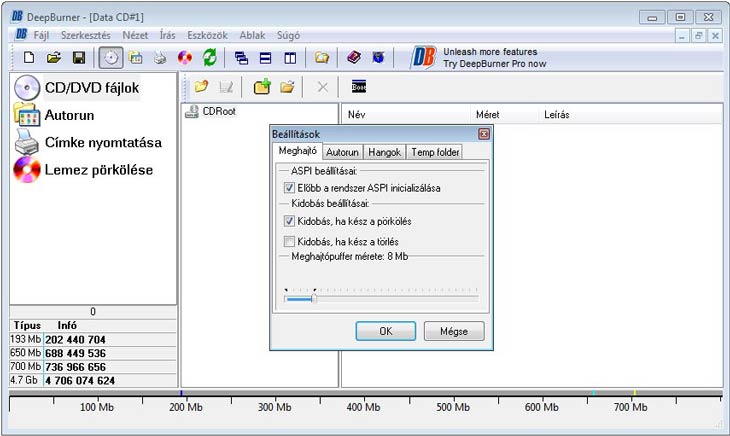Close the Beállítások dialog

484,134
